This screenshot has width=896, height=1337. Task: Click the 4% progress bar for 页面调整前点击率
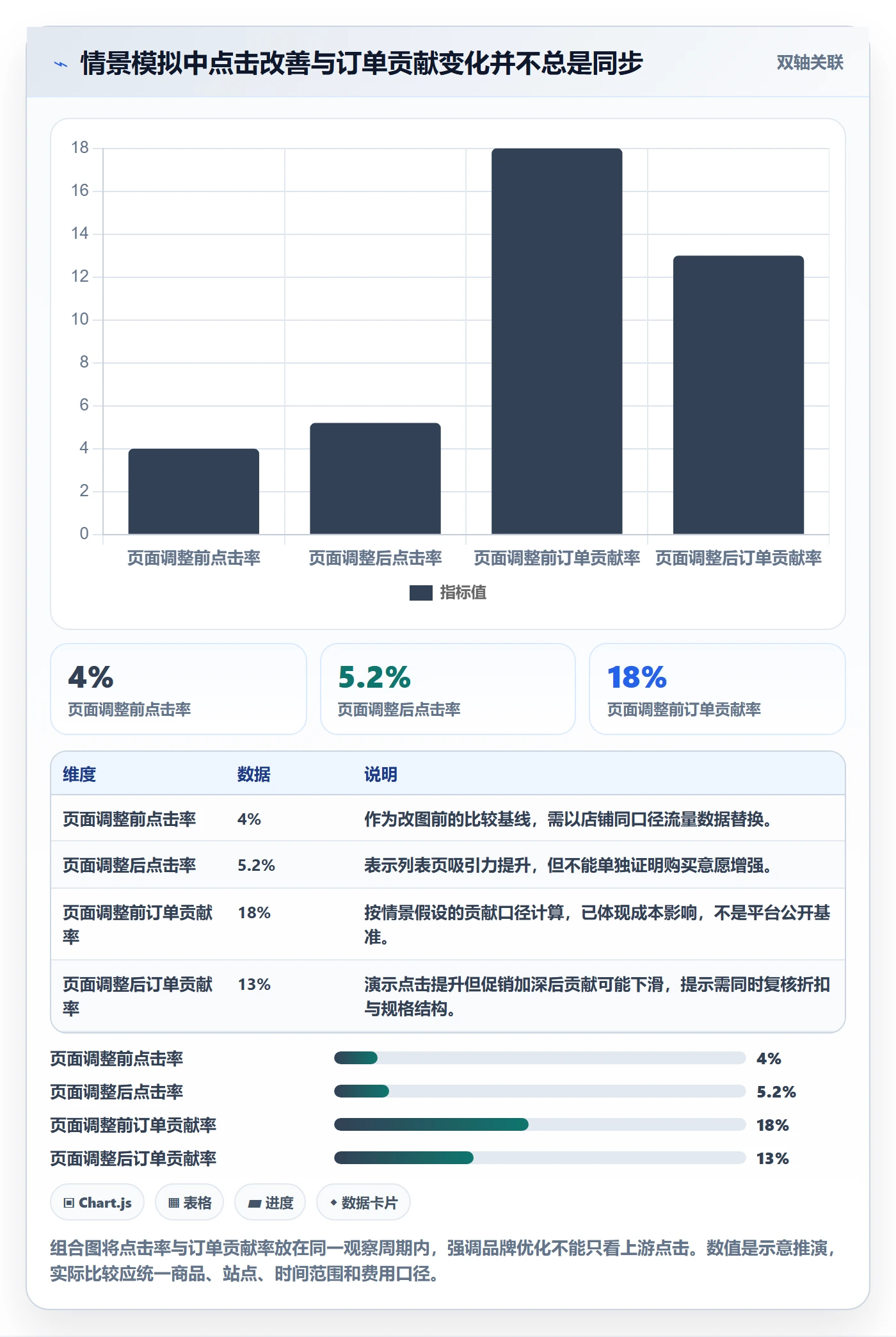[540, 1058]
